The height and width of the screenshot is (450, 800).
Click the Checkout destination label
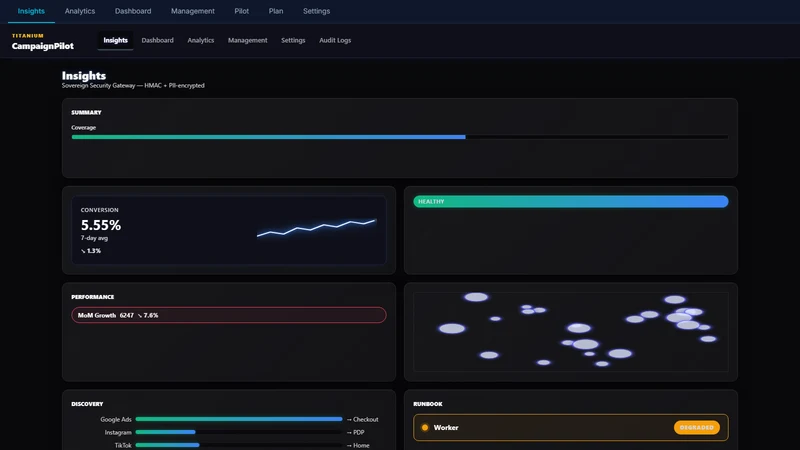click(362, 419)
